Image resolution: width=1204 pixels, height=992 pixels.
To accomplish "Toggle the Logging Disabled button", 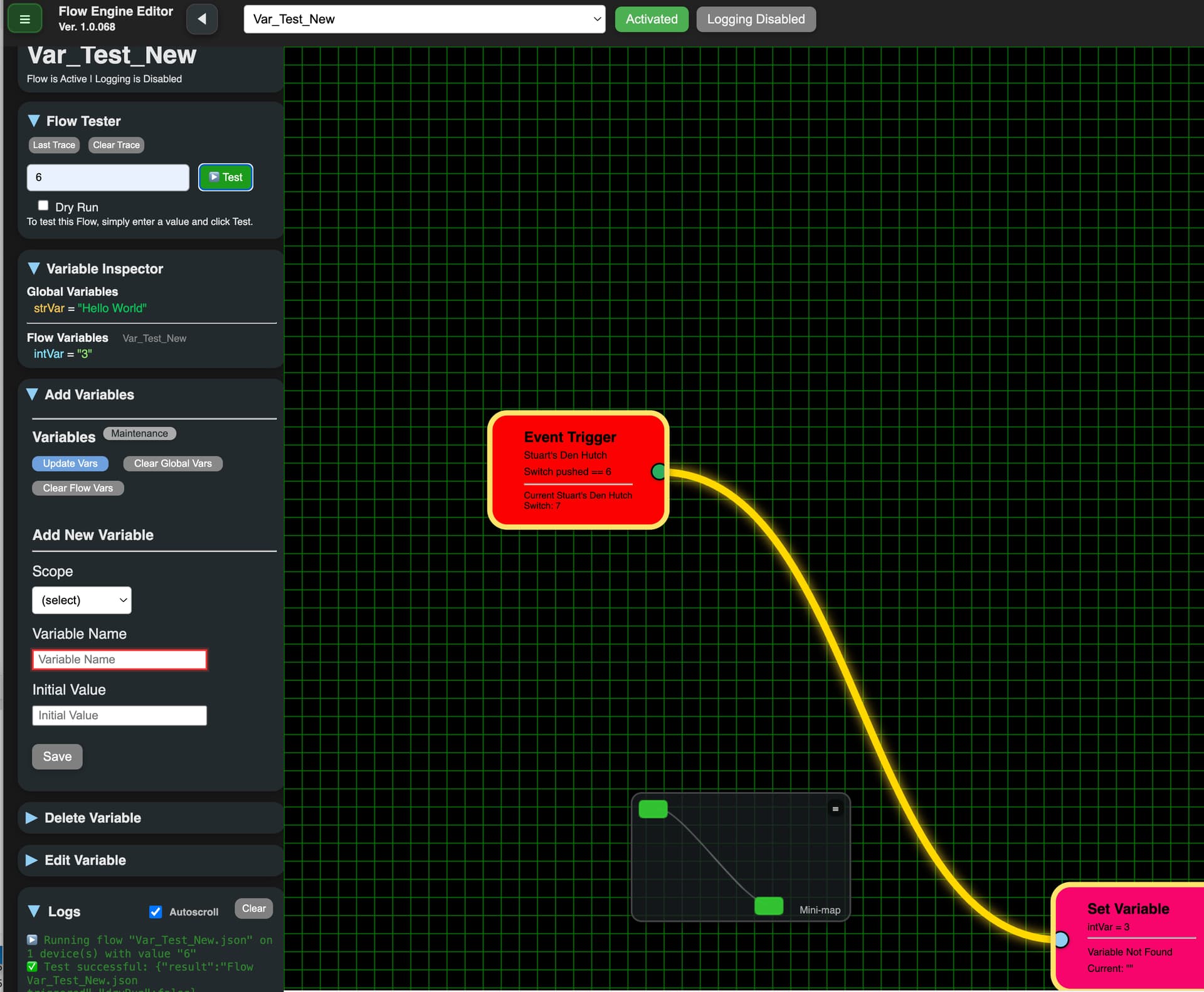I will 756,19.
